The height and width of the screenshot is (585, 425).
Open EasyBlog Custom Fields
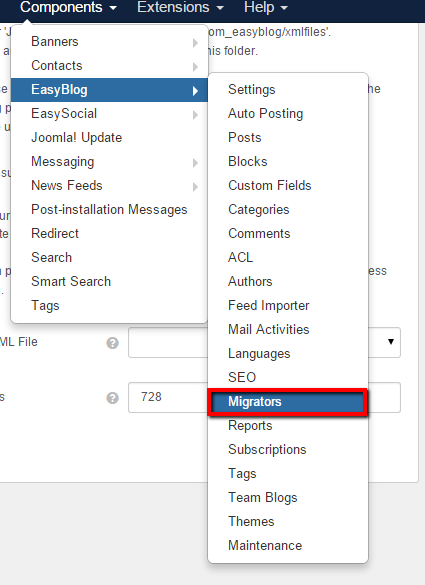[288, 186]
